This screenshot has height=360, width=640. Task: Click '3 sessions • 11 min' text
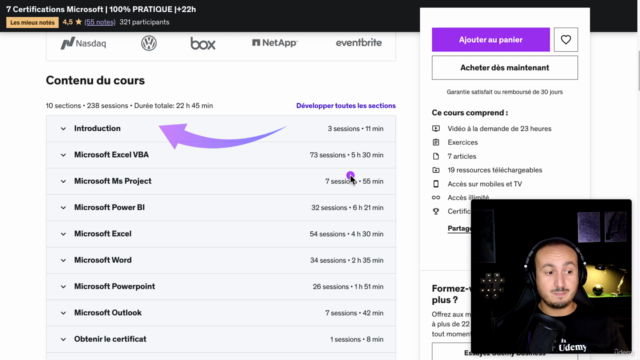[356, 129]
